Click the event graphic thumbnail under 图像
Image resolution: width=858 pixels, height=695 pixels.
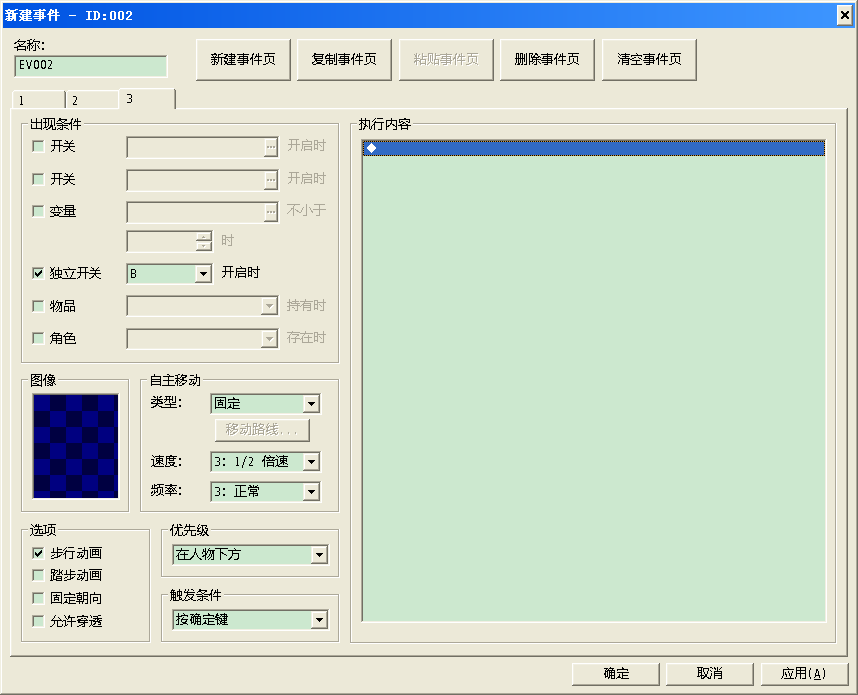pos(76,446)
